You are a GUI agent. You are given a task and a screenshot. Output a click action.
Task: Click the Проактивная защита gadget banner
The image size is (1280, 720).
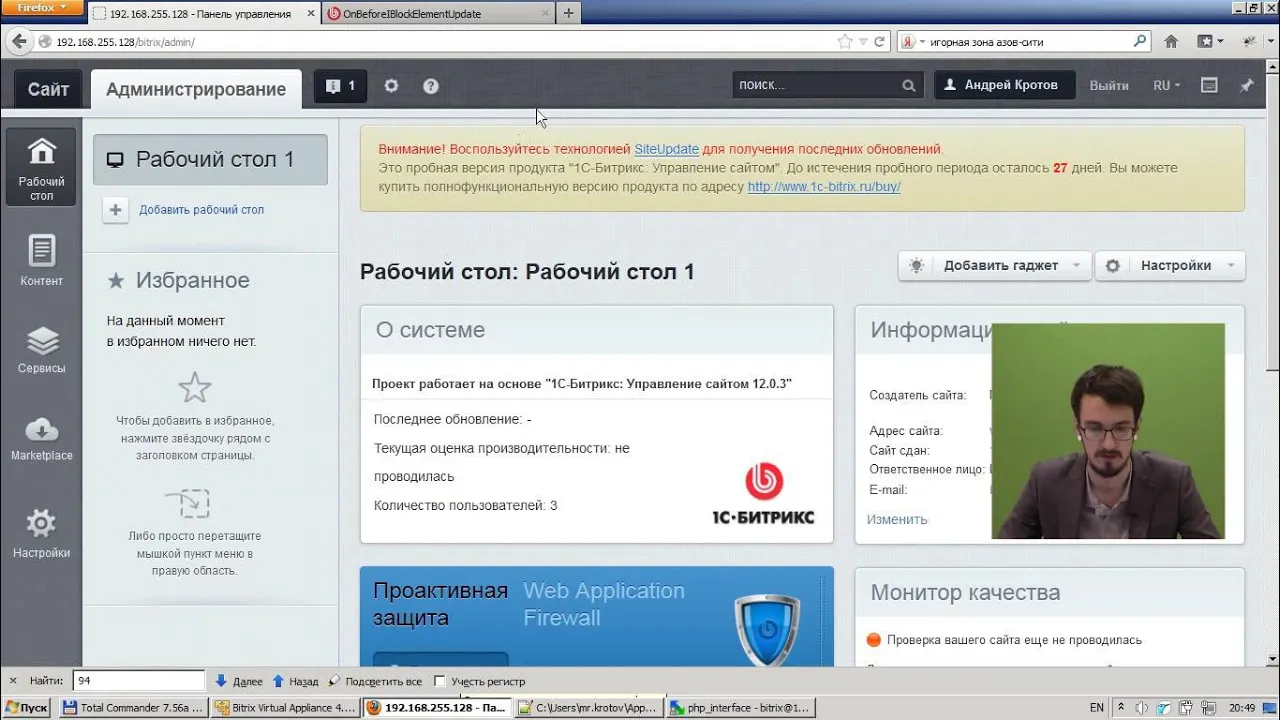click(597, 616)
